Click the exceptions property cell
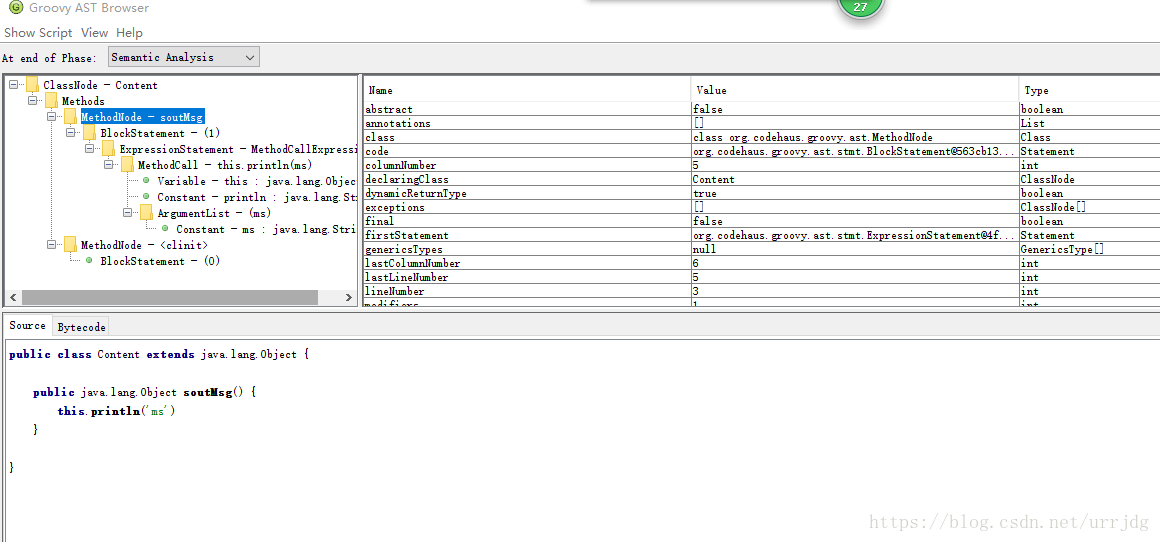Viewport: 1160px width, 542px height. [527, 208]
